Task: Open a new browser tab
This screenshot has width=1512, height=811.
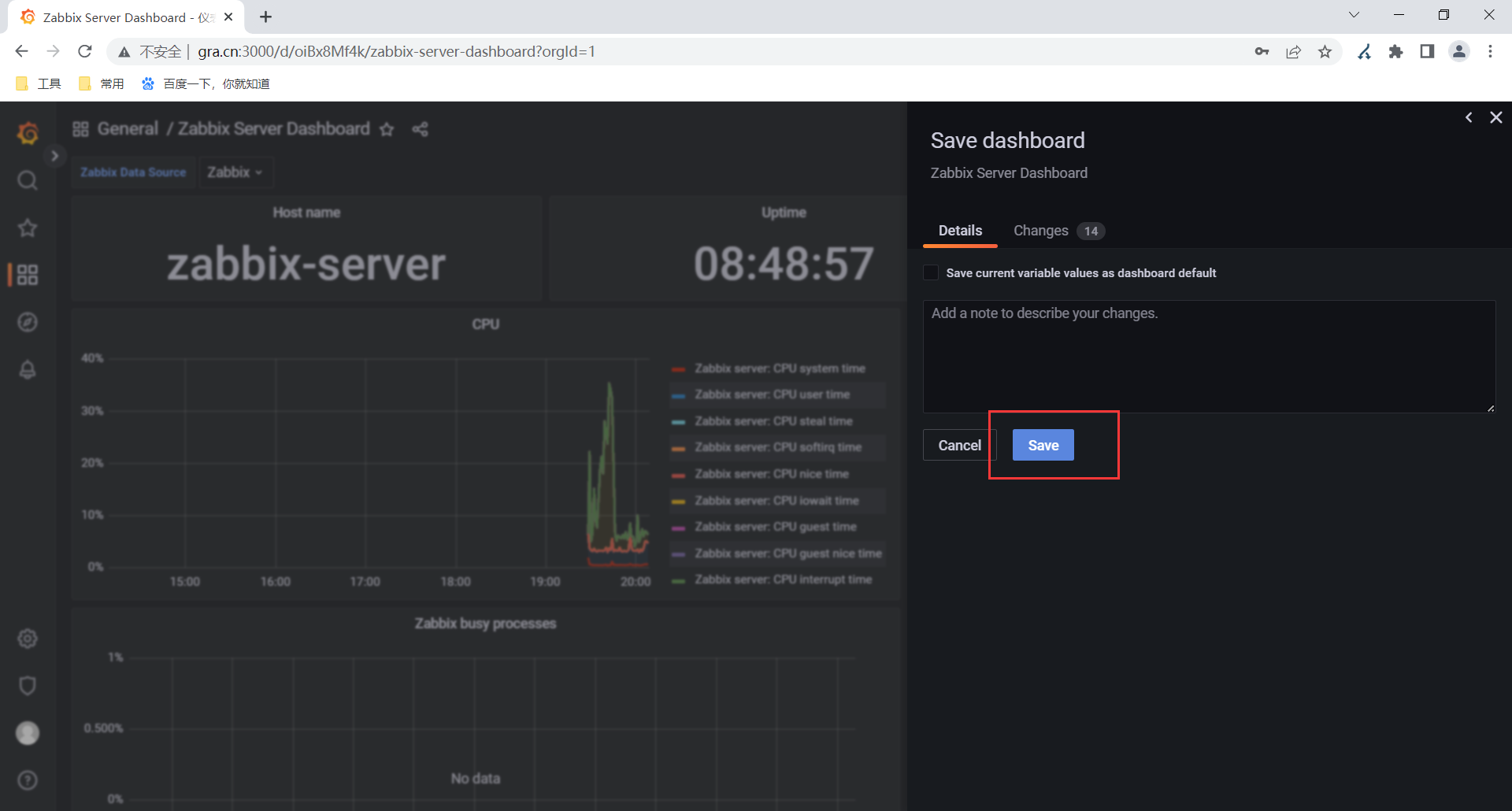Action: click(266, 17)
